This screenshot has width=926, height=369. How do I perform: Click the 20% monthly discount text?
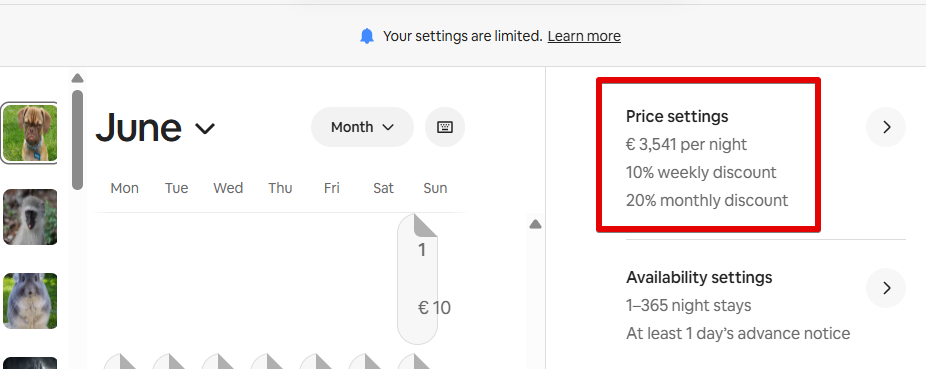(x=707, y=200)
